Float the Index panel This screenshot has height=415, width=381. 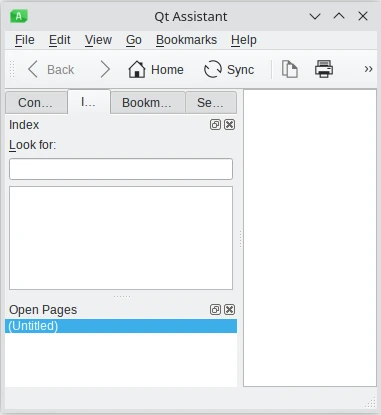(215, 125)
